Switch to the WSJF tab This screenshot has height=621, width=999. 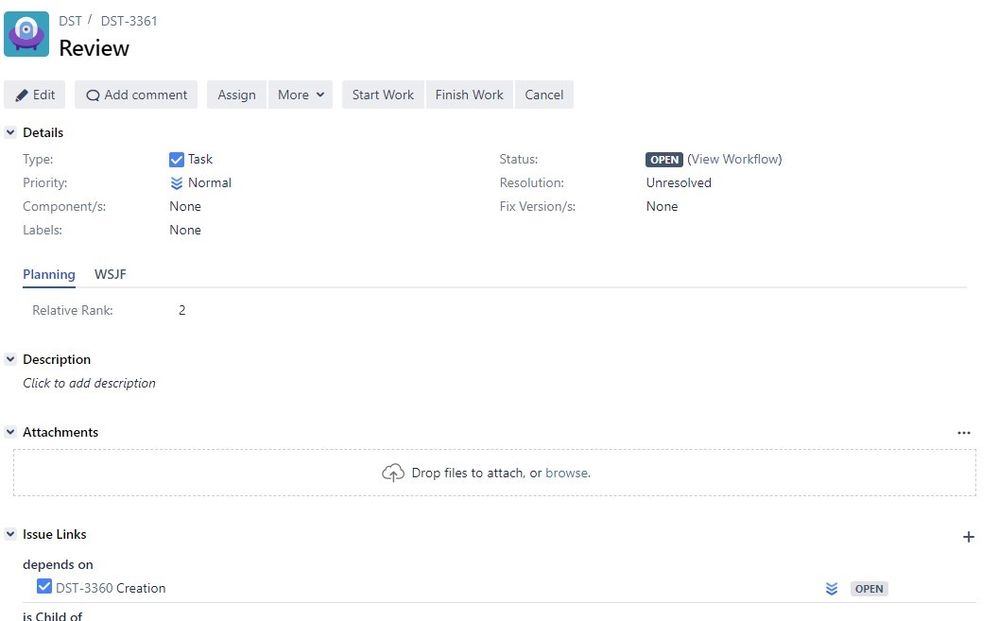pos(110,275)
